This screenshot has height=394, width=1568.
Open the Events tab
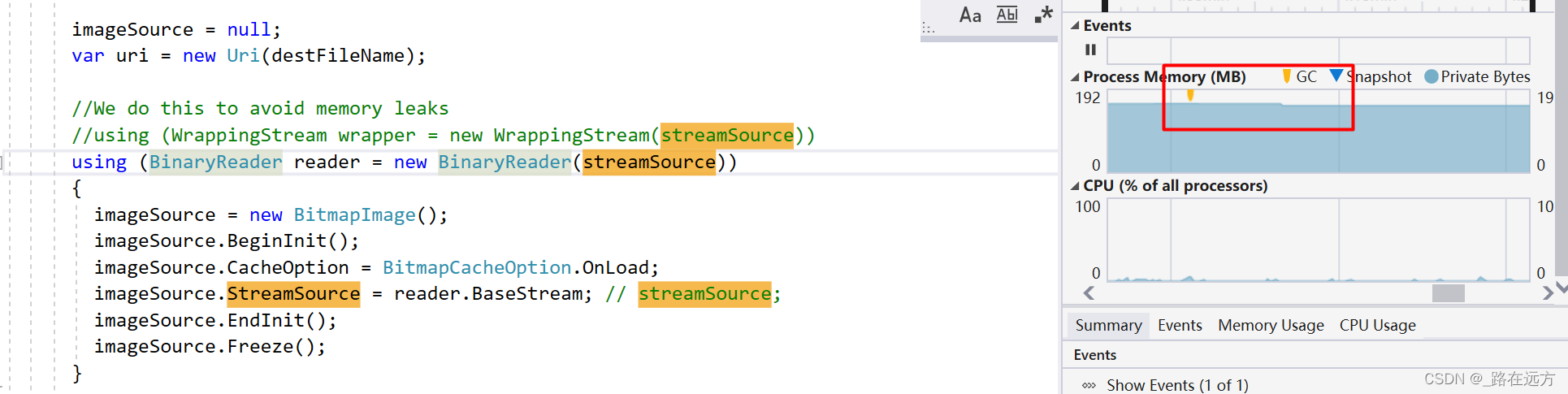coord(1180,326)
